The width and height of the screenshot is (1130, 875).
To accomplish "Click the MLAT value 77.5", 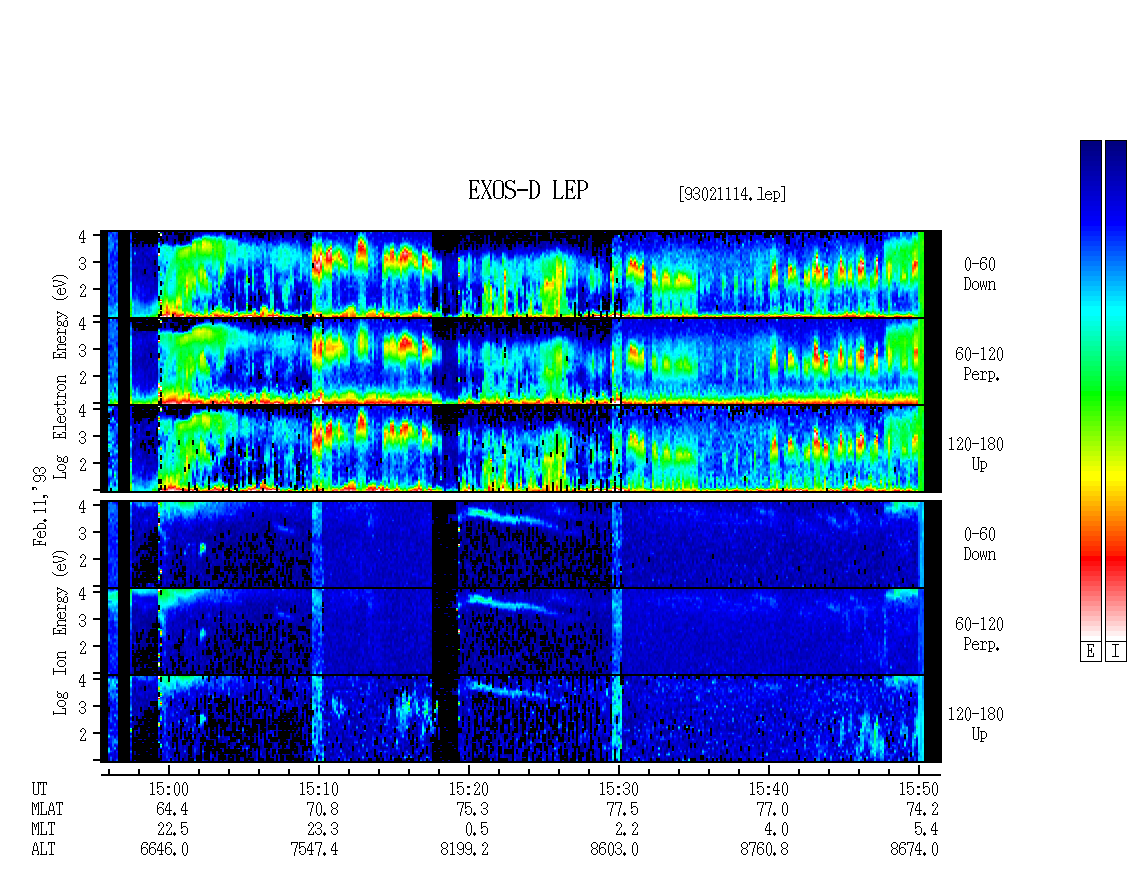I will [x=622, y=809].
